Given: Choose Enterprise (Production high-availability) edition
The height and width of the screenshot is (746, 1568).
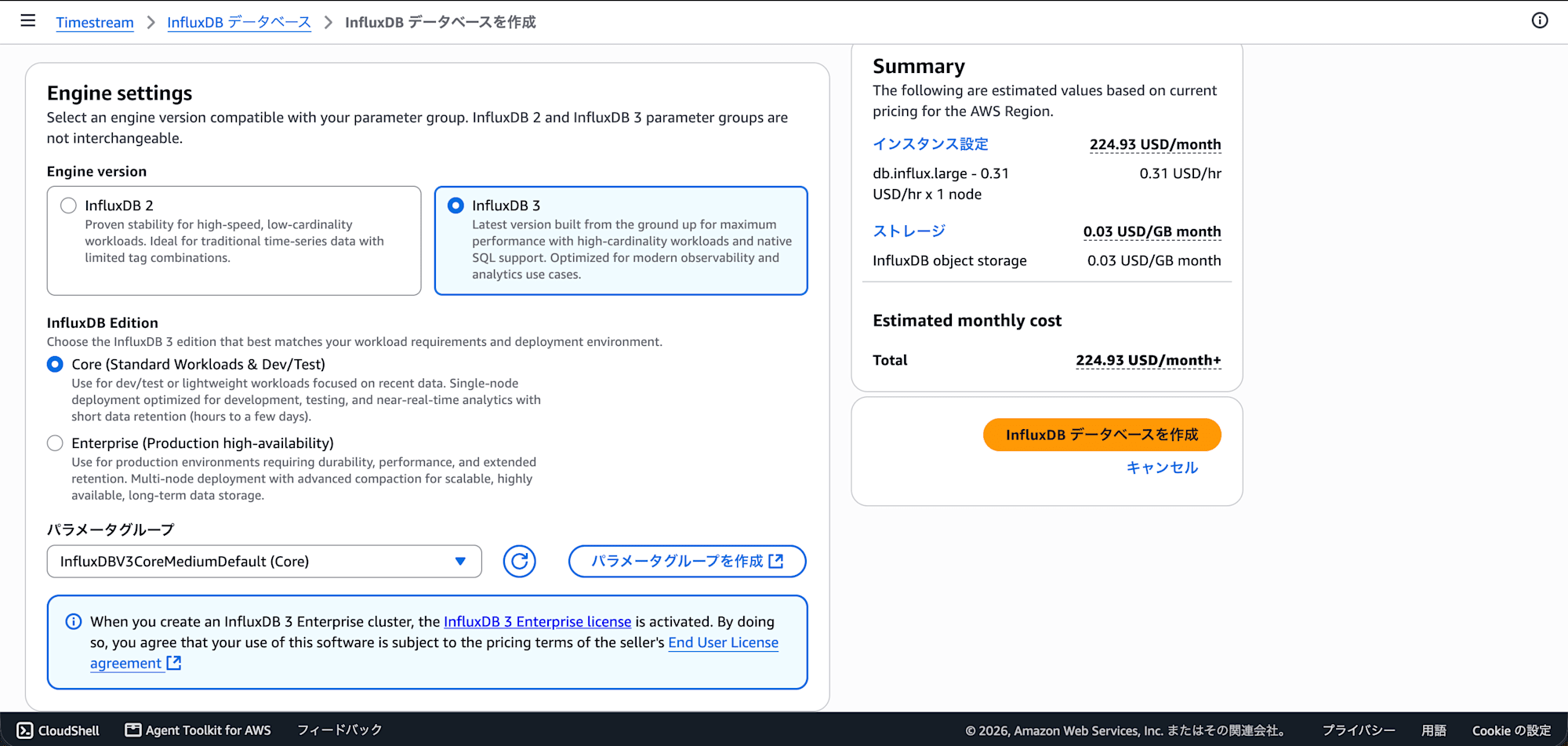Looking at the screenshot, I should pyautogui.click(x=55, y=443).
